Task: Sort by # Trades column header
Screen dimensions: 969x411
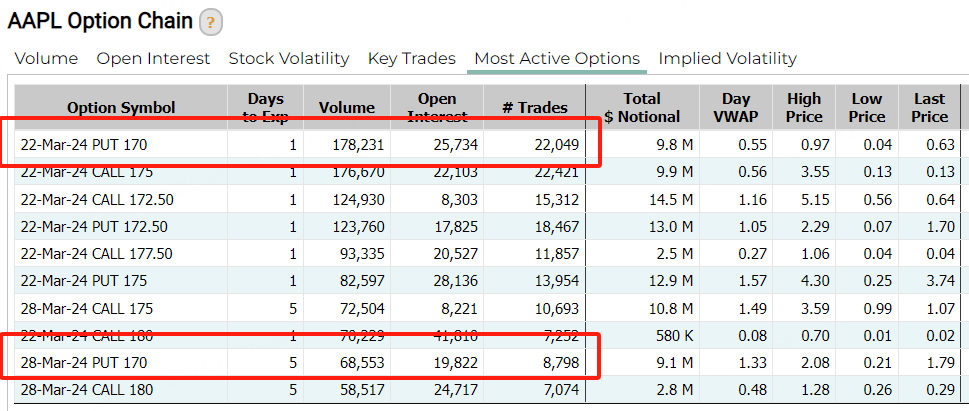Action: tap(535, 108)
